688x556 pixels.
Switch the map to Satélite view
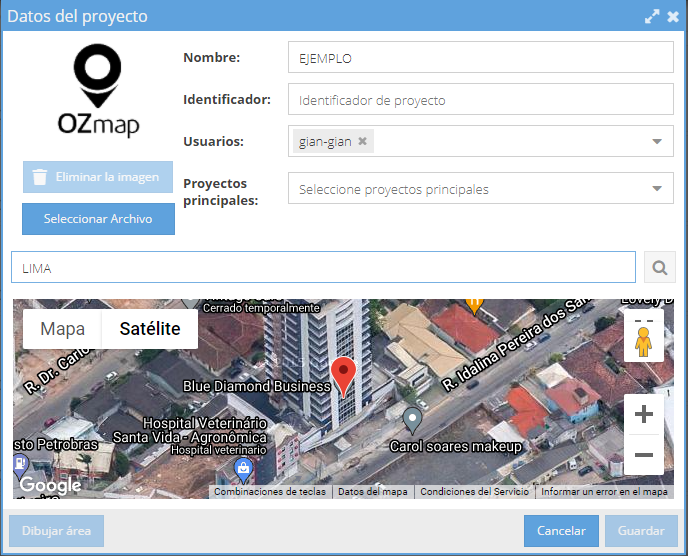(x=150, y=329)
